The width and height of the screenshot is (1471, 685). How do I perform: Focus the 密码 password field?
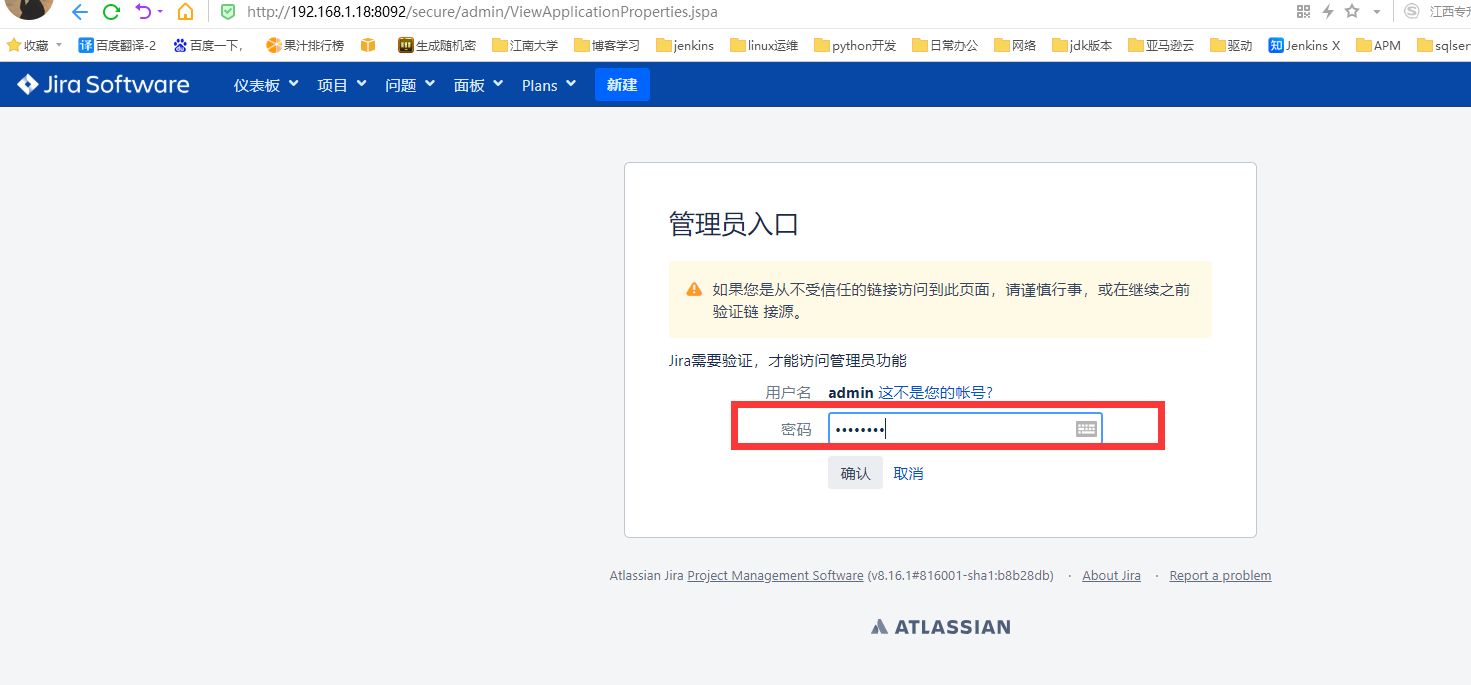tap(965, 429)
